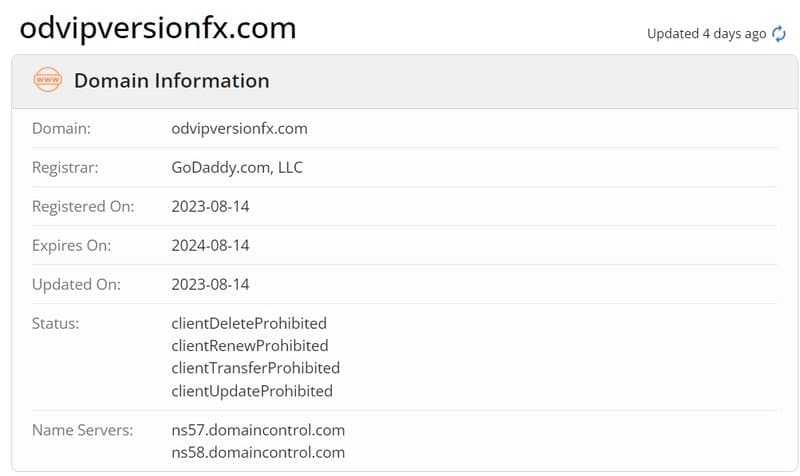Click the Expires On label

click(71, 245)
